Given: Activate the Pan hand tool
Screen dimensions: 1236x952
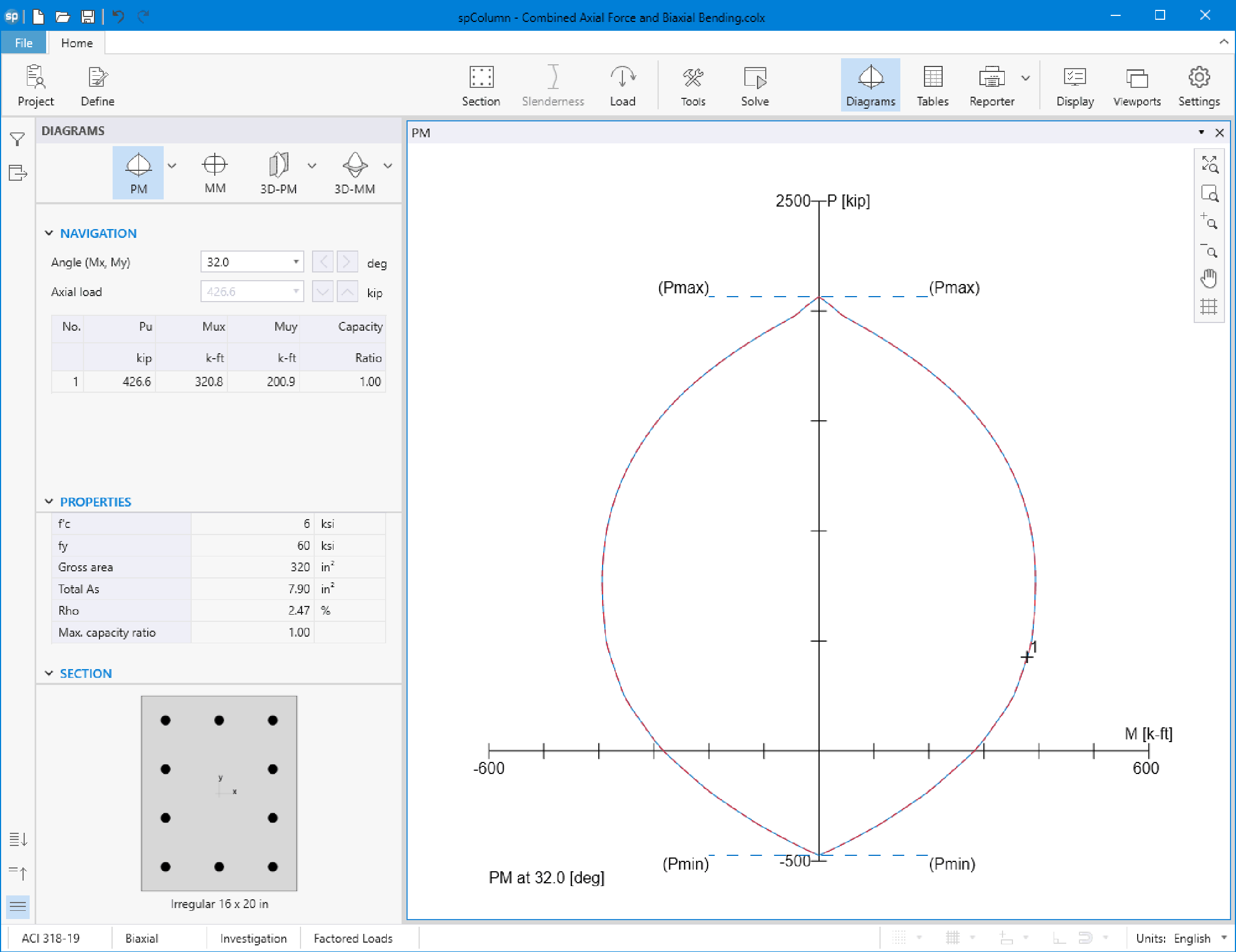Looking at the screenshot, I should pos(1210,278).
